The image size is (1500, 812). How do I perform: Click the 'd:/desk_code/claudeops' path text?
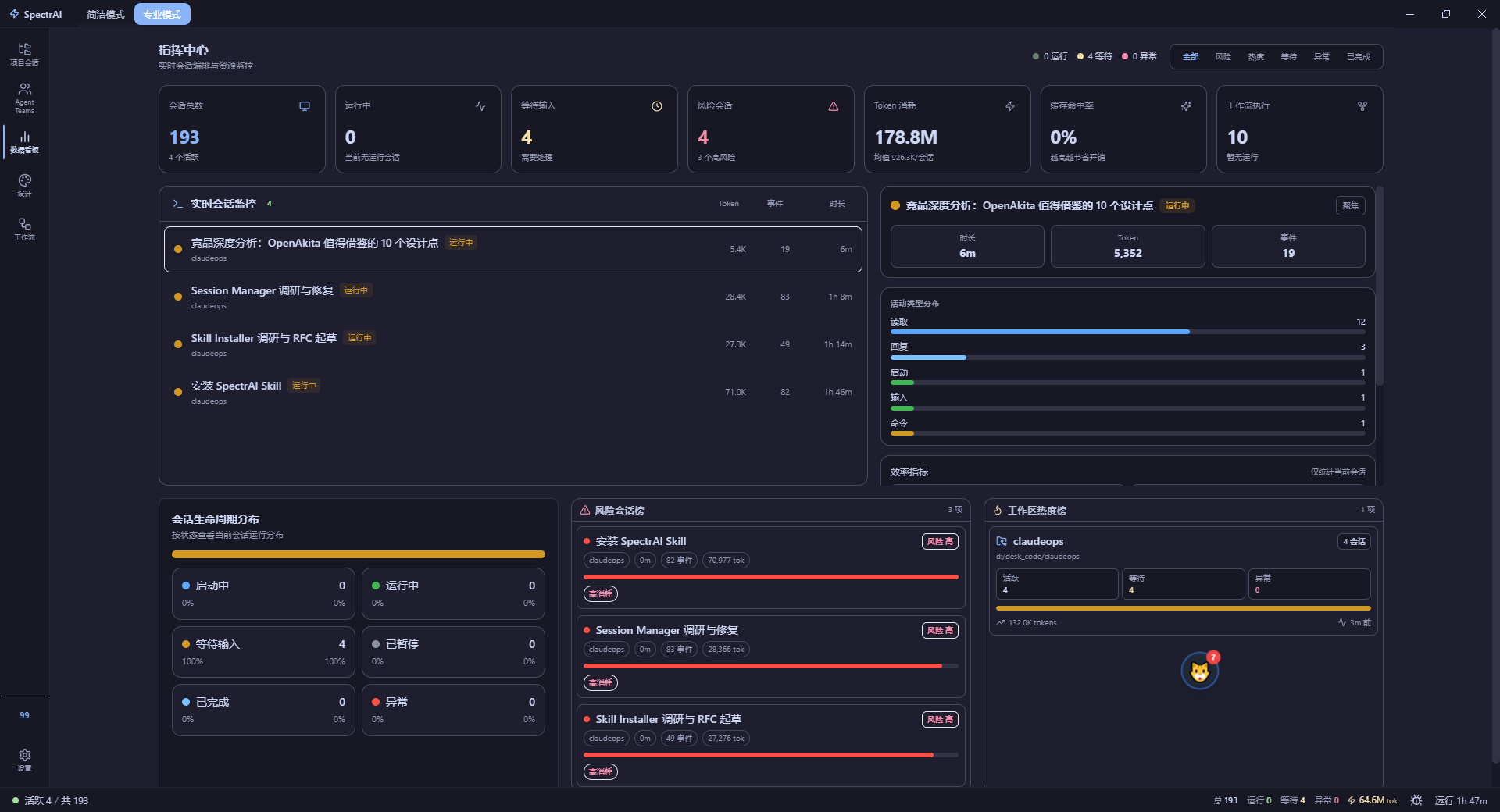(x=1037, y=557)
